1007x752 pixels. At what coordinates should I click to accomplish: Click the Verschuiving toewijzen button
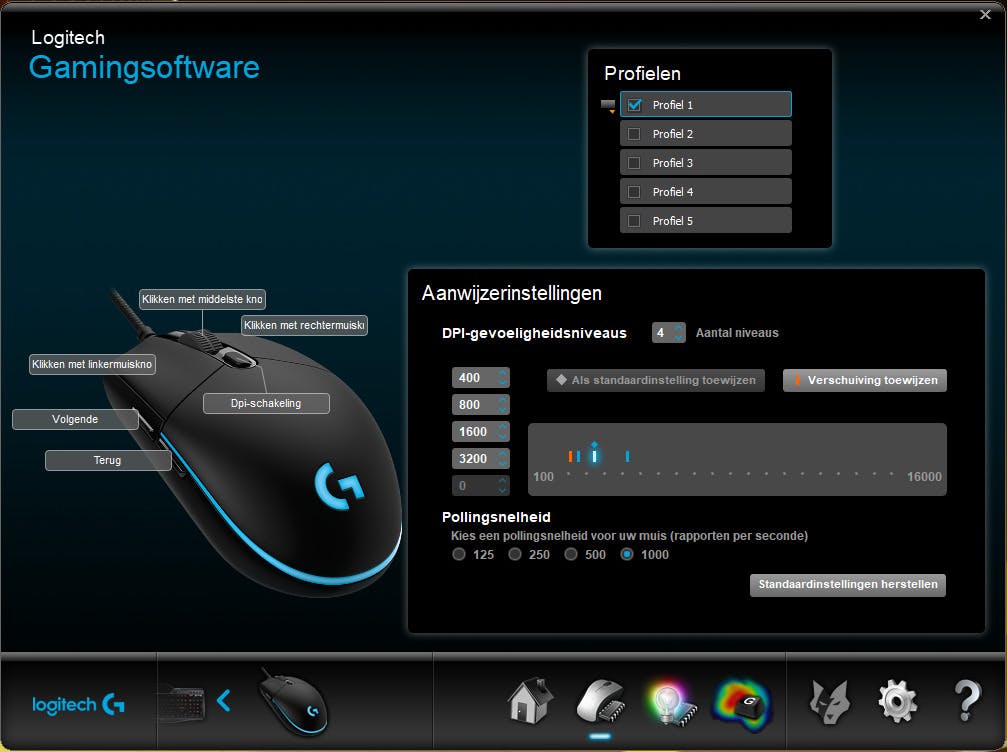tap(866, 380)
